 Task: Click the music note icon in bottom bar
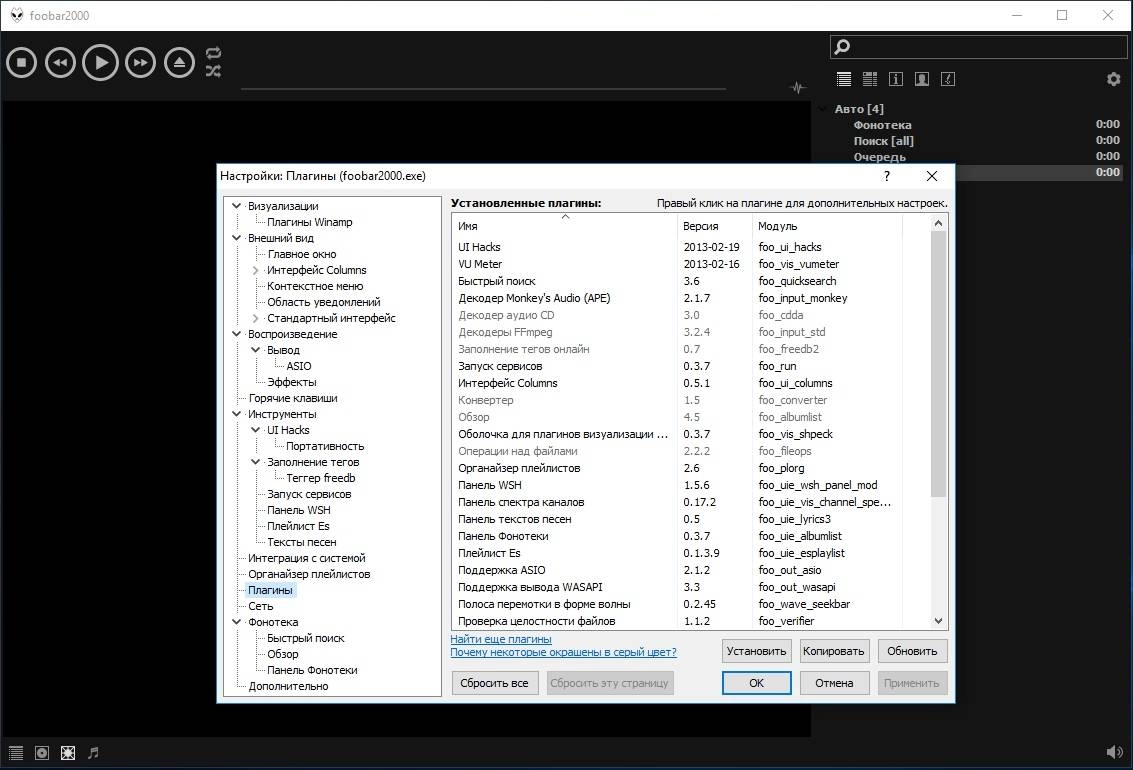pos(93,753)
